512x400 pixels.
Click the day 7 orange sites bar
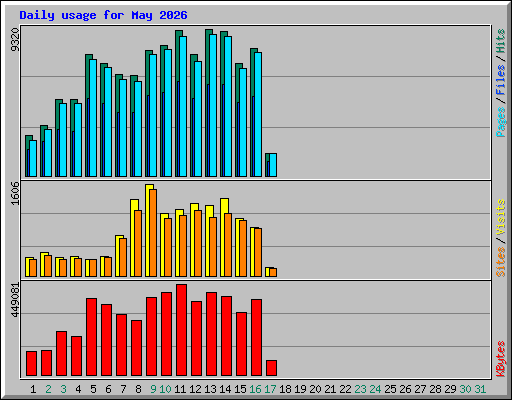tap(123, 257)
